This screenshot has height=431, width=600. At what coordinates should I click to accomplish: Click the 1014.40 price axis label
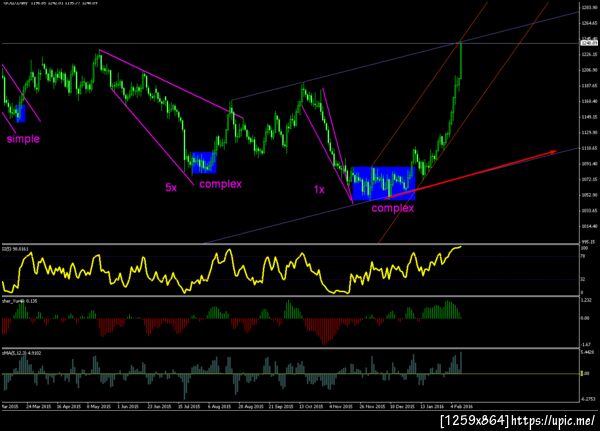coord(589,226)
